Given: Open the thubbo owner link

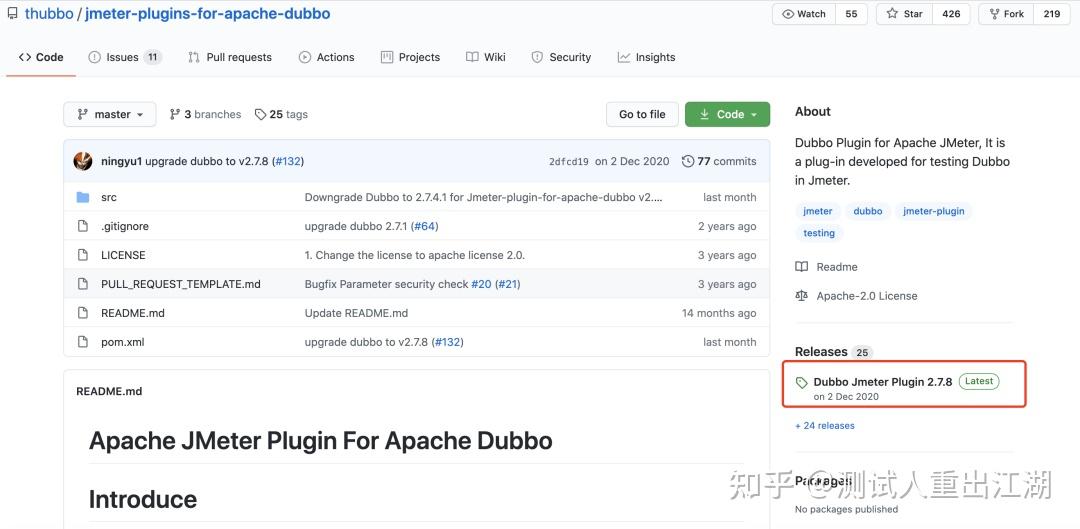Looking at the screenshot, I should 49,14.
